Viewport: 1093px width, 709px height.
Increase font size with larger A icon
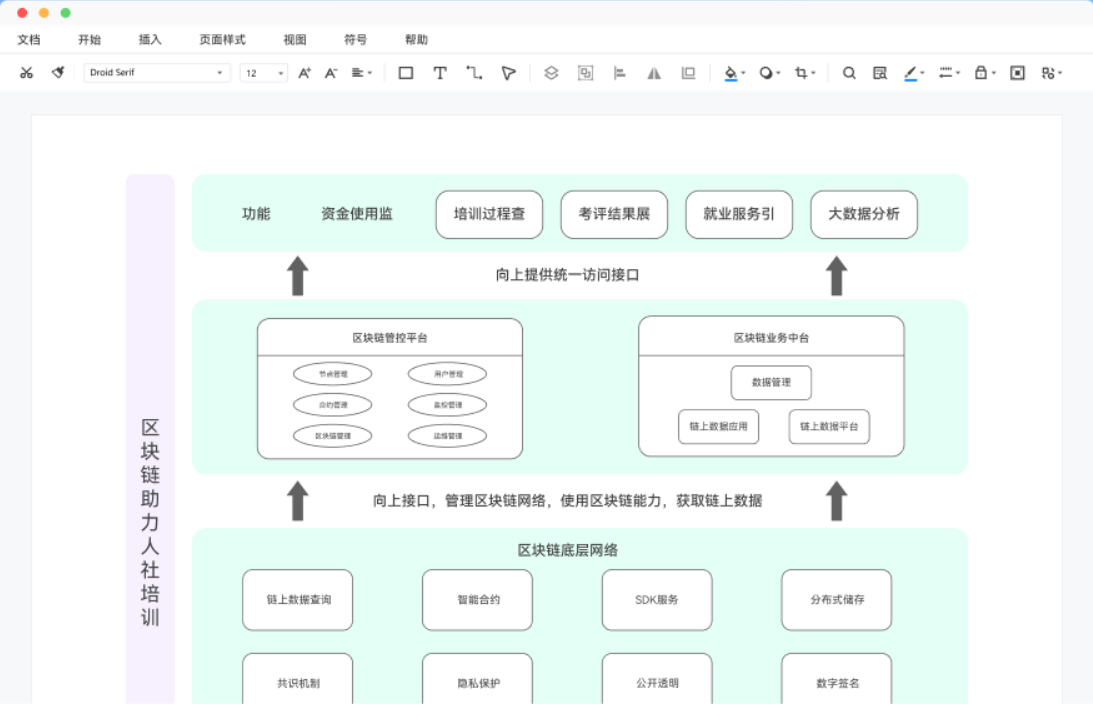click(x=305, y=73)
